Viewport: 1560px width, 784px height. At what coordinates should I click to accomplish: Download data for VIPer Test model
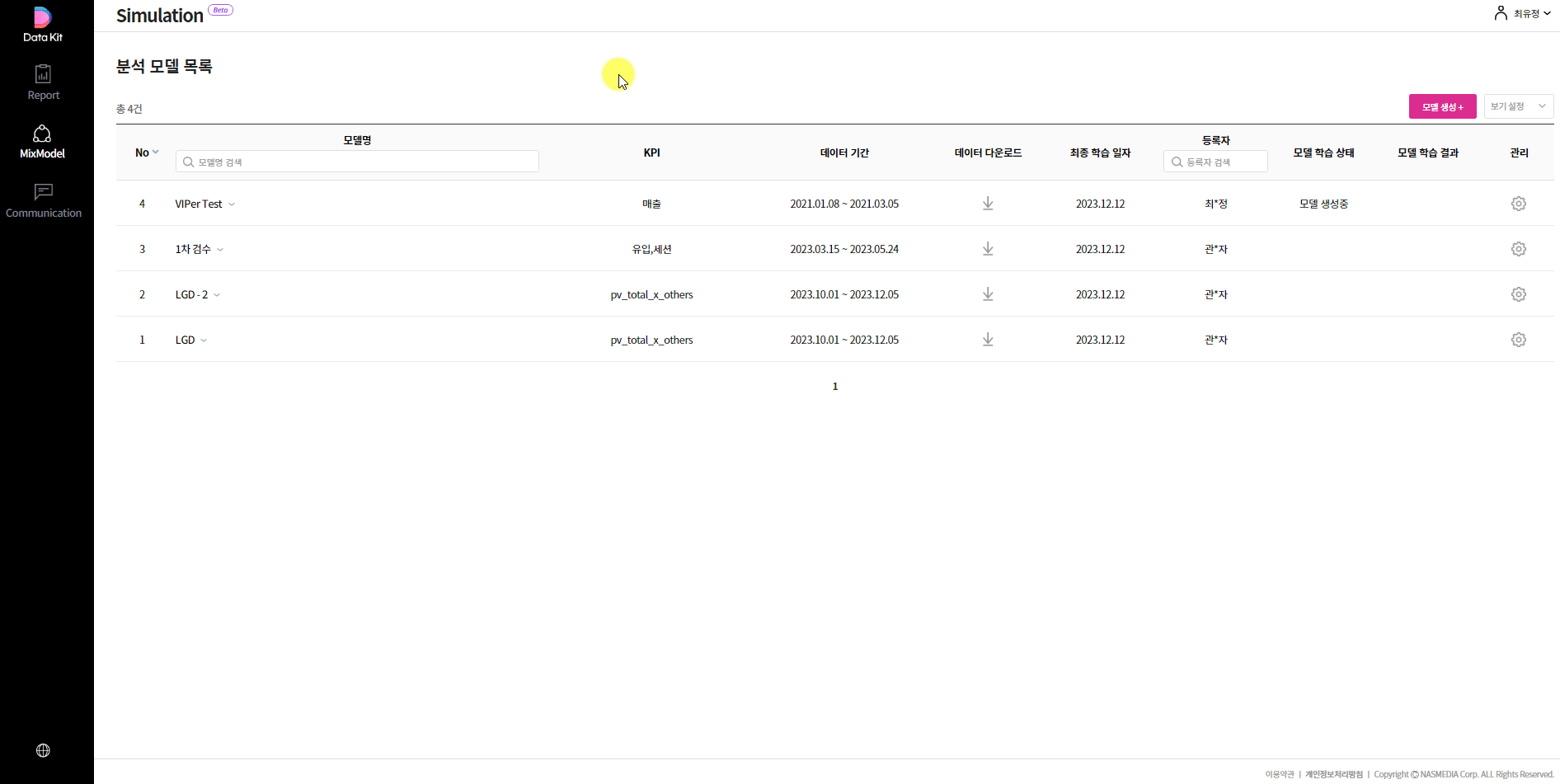[x=988, y=204]
